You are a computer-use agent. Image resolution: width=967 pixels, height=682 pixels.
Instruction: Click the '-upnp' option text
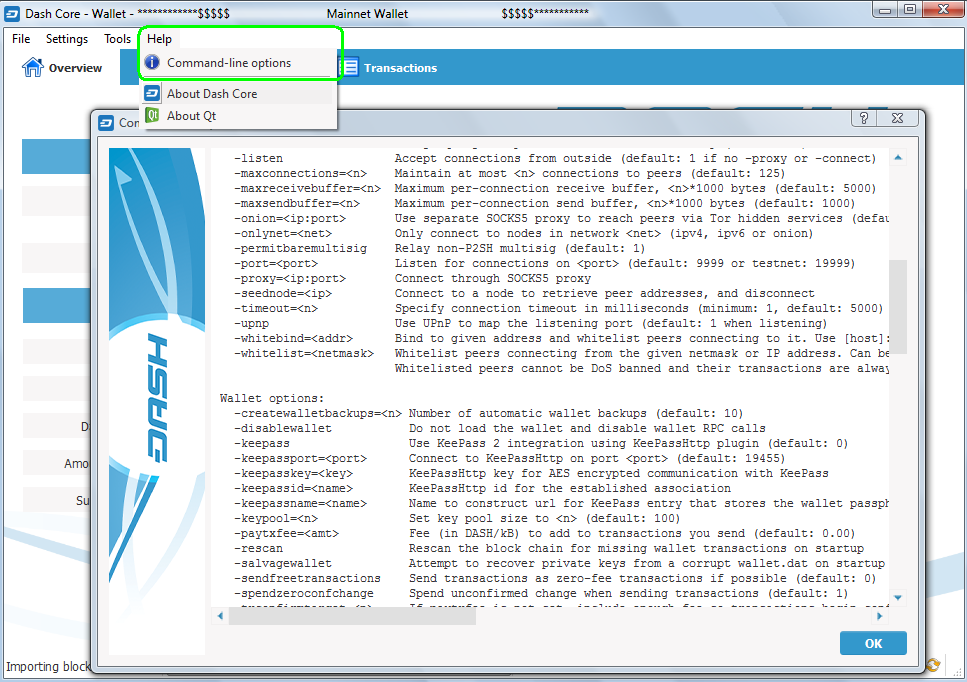pyautogui.click(x=251, y=323)
